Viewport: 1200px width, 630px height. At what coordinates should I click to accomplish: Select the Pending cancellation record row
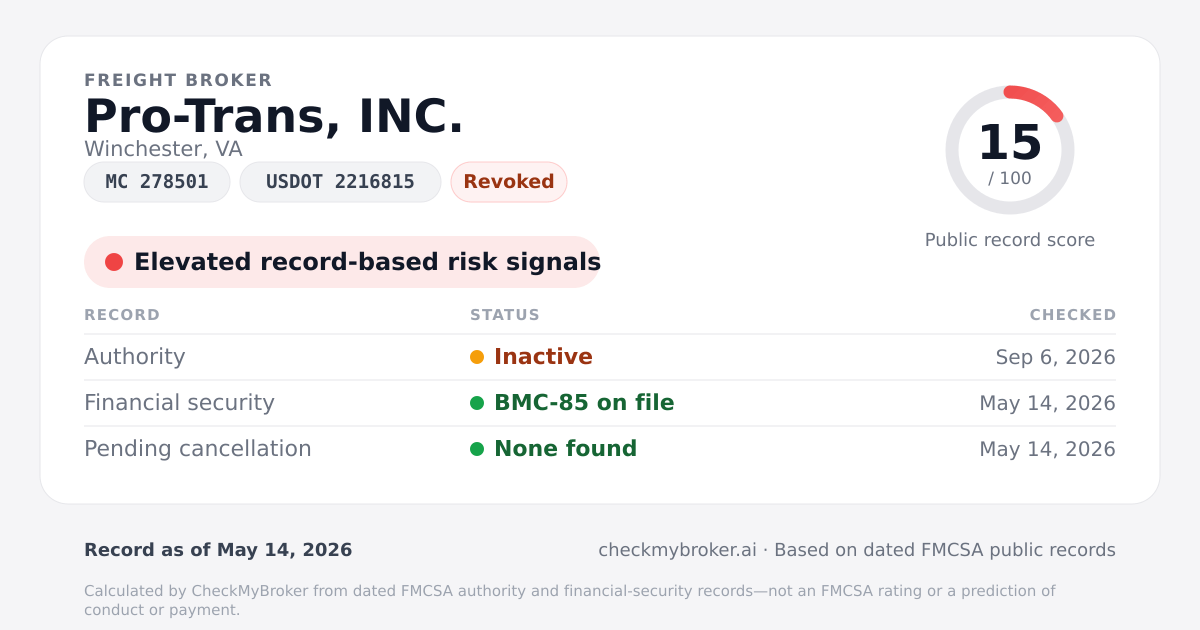coord(600,449)
